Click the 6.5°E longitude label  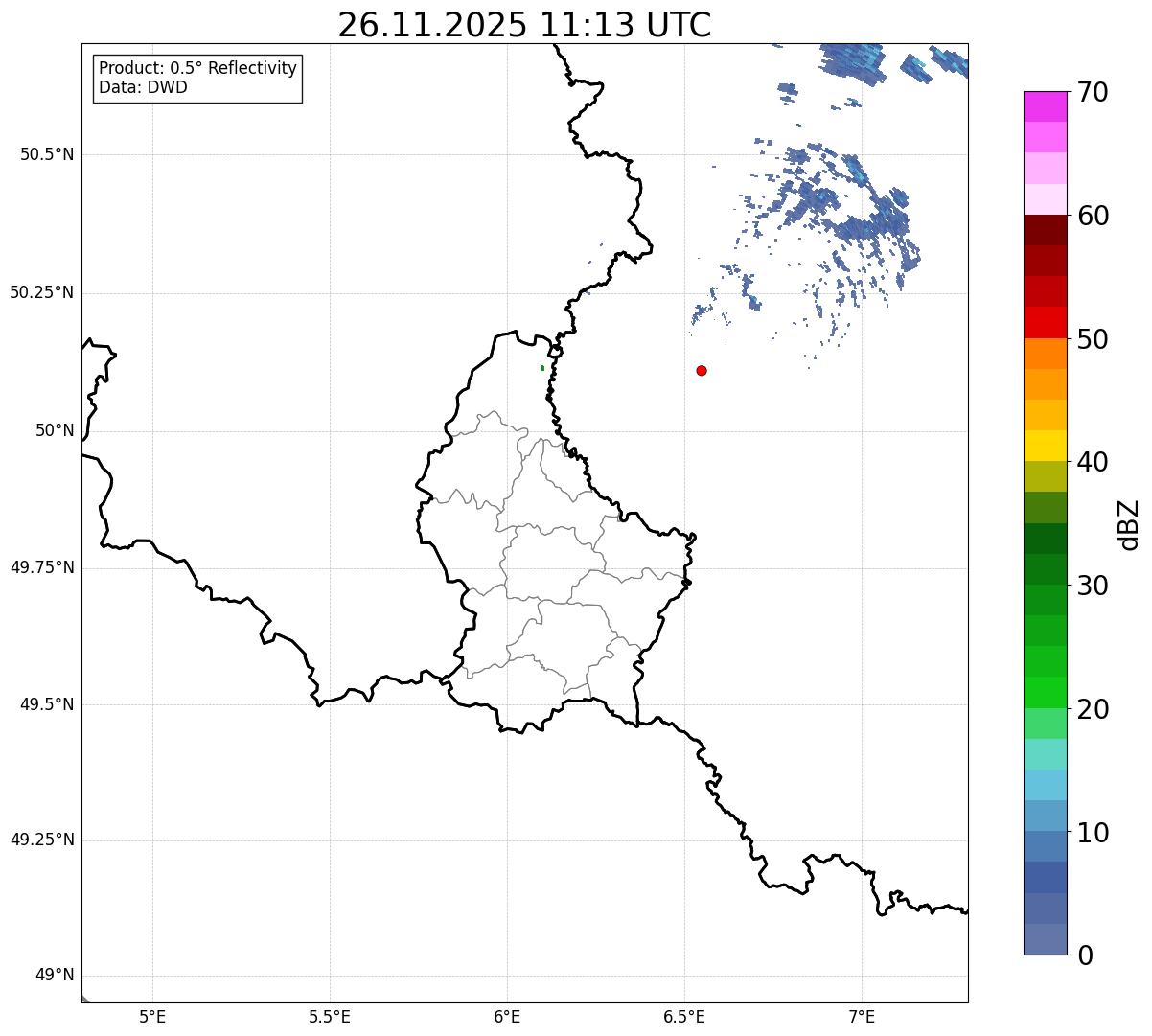click(684, 1017)
